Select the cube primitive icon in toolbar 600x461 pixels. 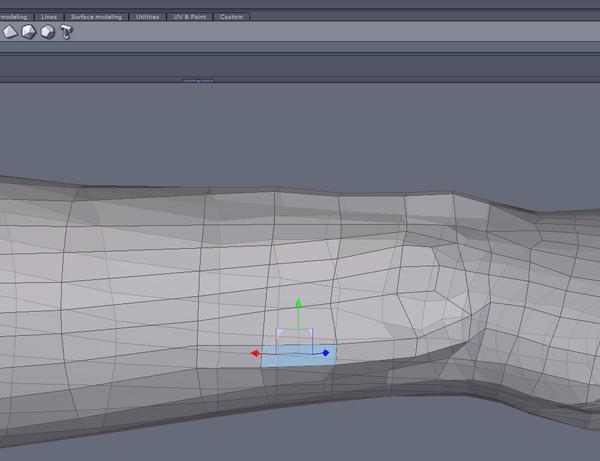click(47, 32)
